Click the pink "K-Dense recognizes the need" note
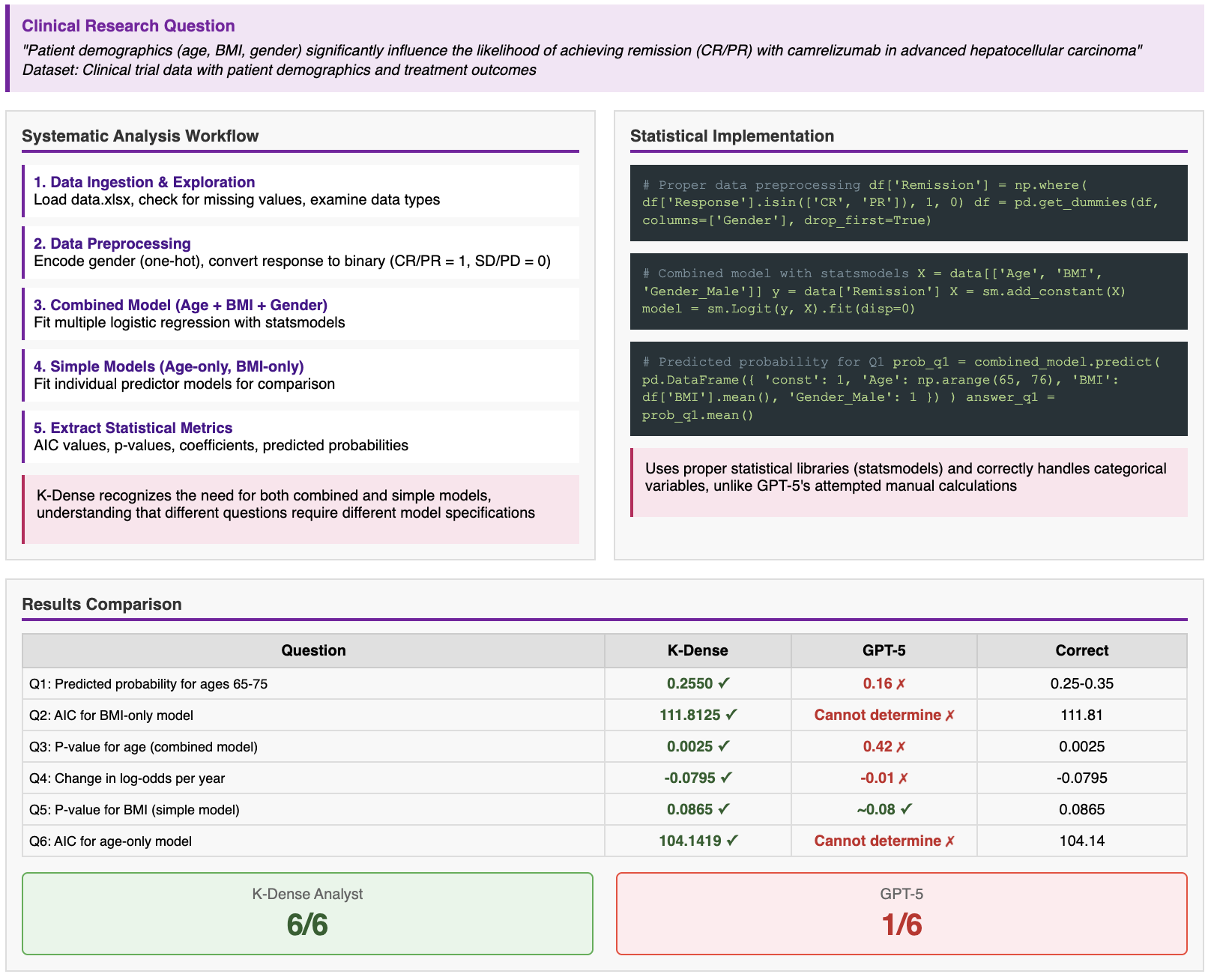The height and width of the screenshot is (980, 1214). pyautogui.click(x=301, y=509)
